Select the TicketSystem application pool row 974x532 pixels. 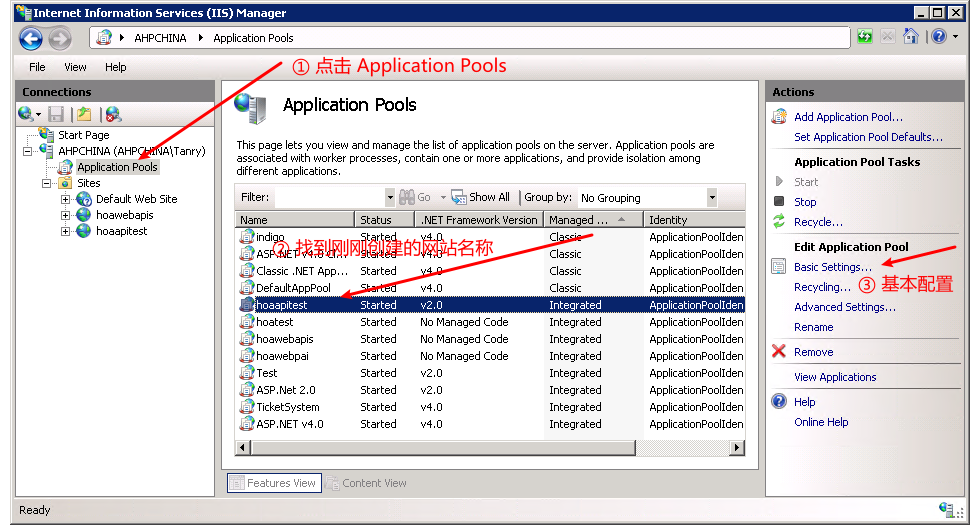288,407
